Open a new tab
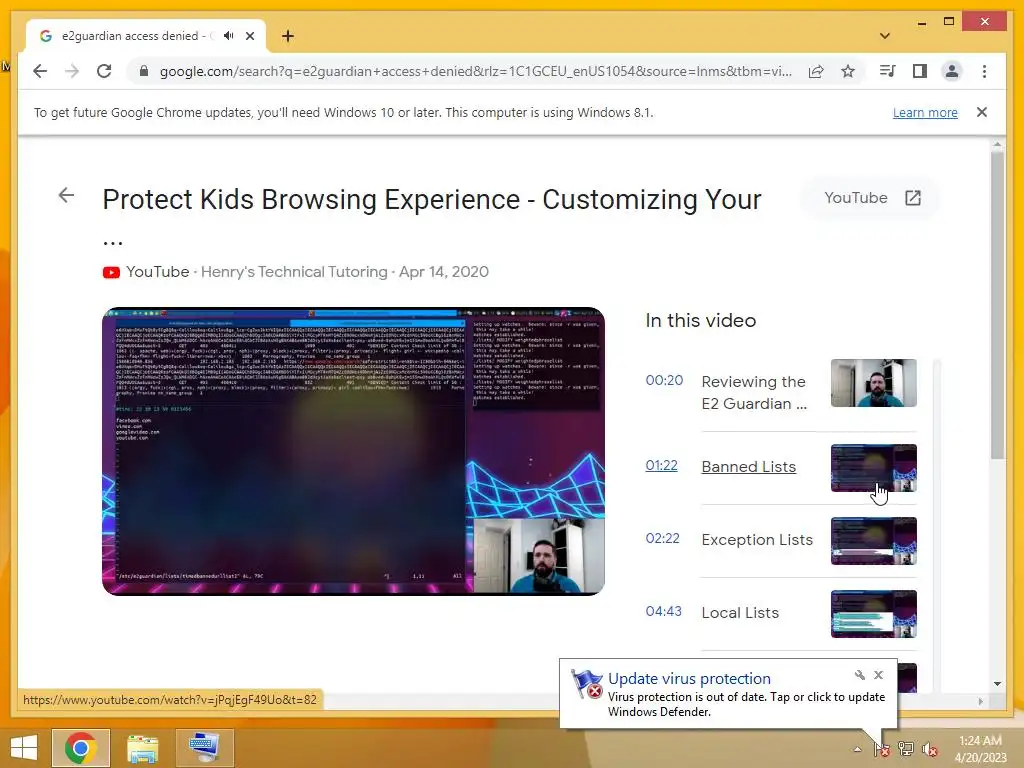The width and height of the screenshot is (1024, 768). 288,36
